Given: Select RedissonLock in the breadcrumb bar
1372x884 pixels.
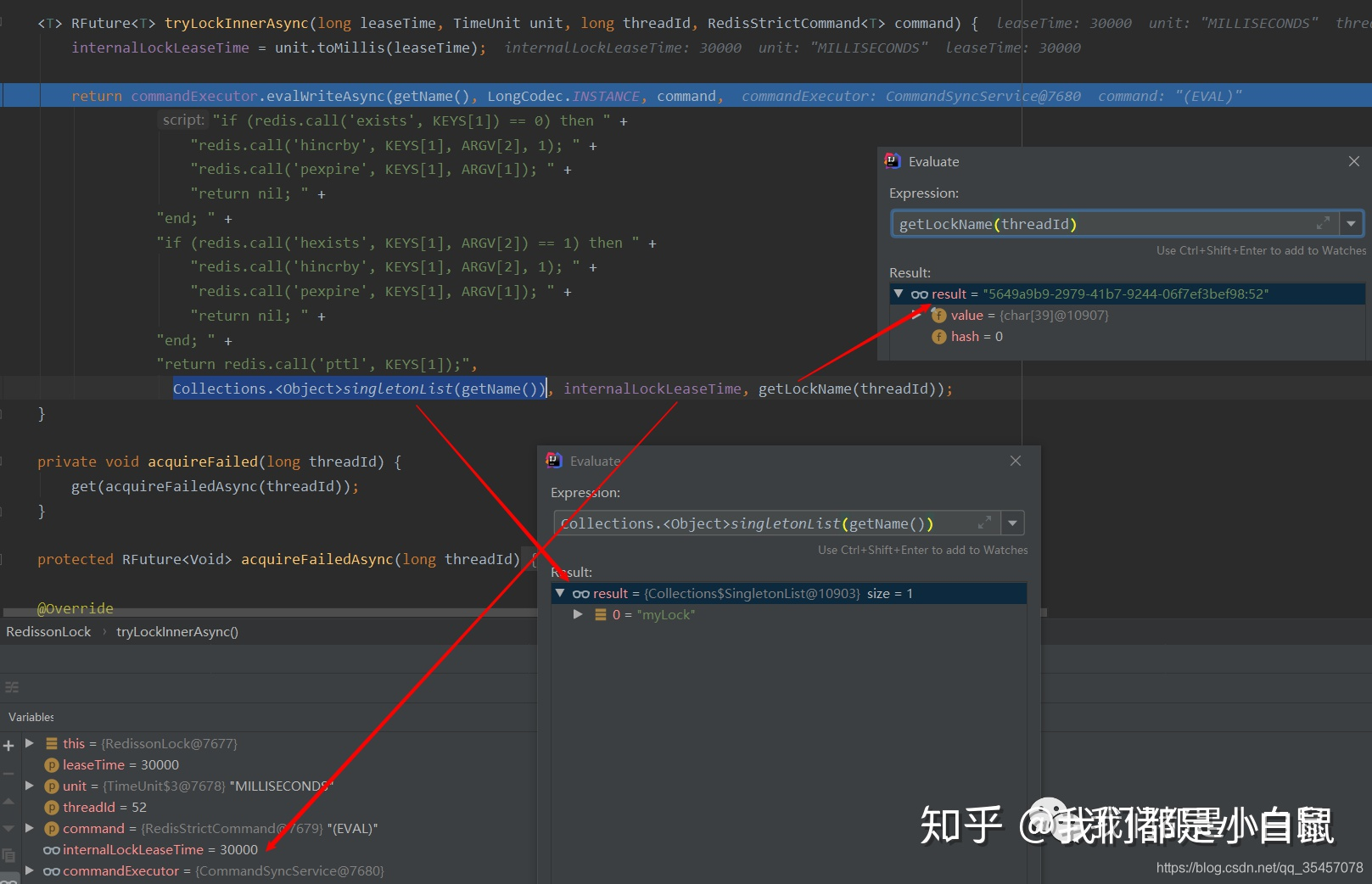Looking at the screenshot, I should pyautogui.click(x=48, y=632).
